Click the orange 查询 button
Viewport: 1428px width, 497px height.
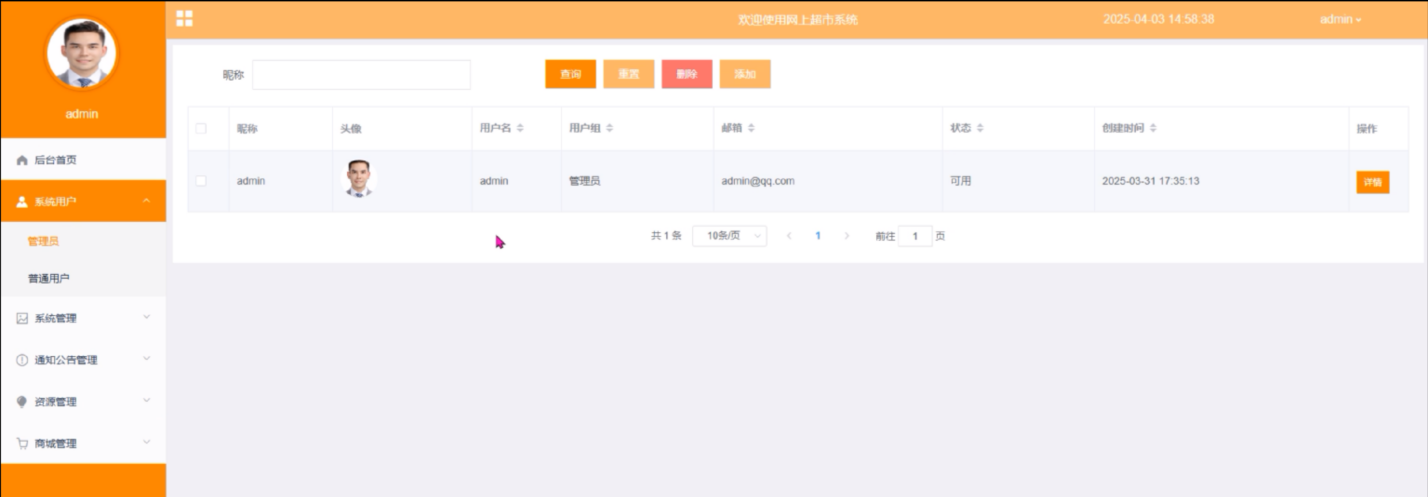coord(570,74)
